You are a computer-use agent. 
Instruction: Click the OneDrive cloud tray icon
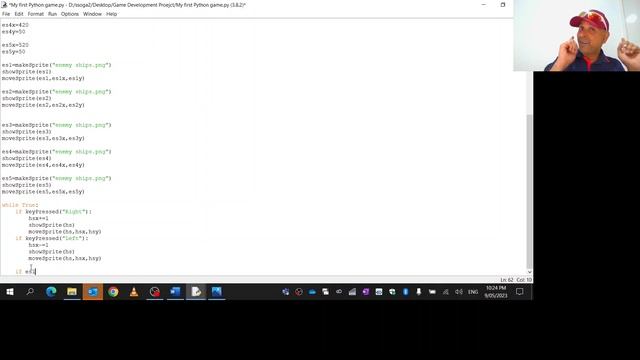point(312,291)
